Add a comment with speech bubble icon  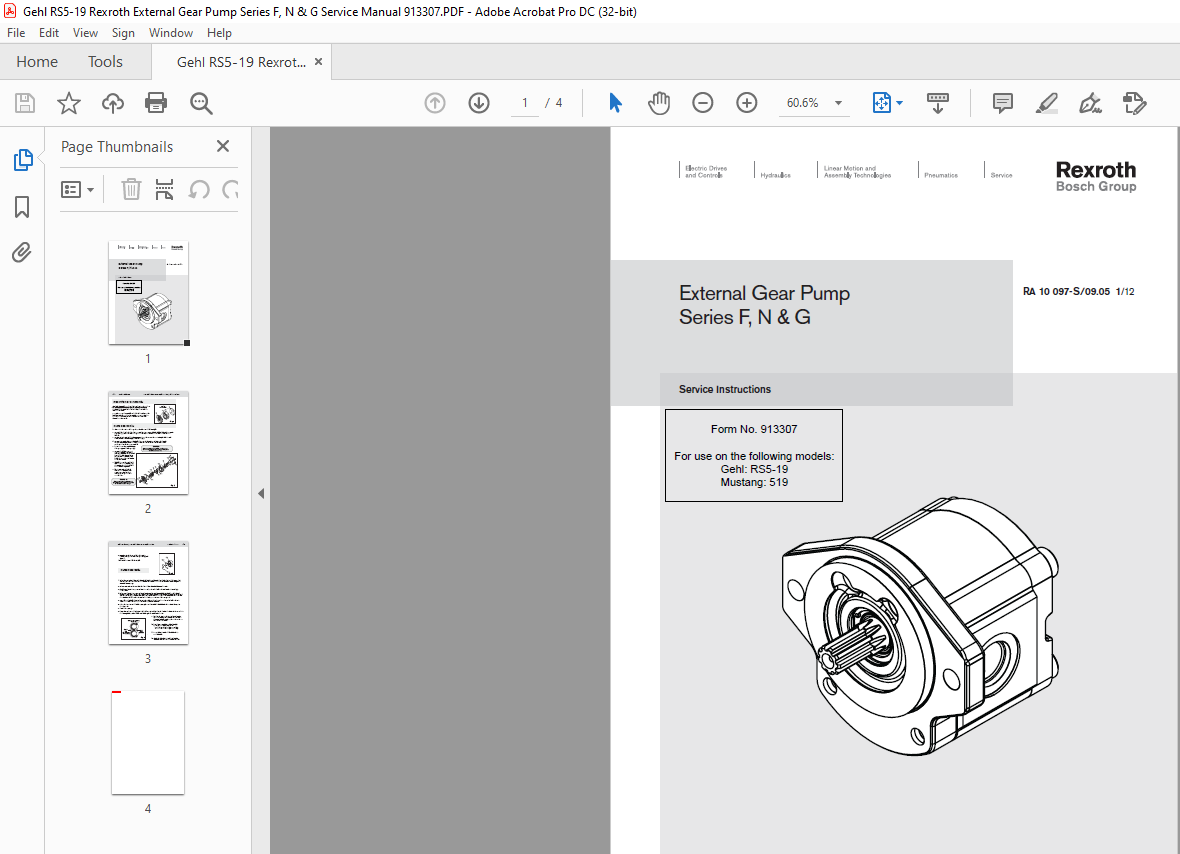tap(1002, 103)
